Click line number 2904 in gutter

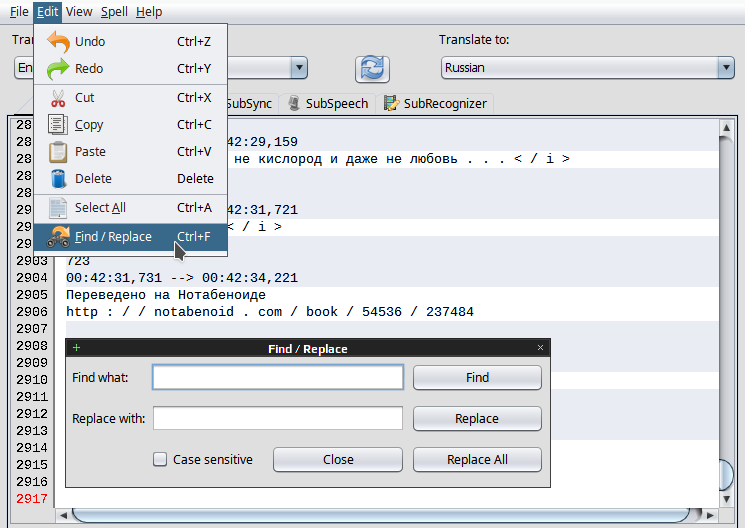(32, 278)
